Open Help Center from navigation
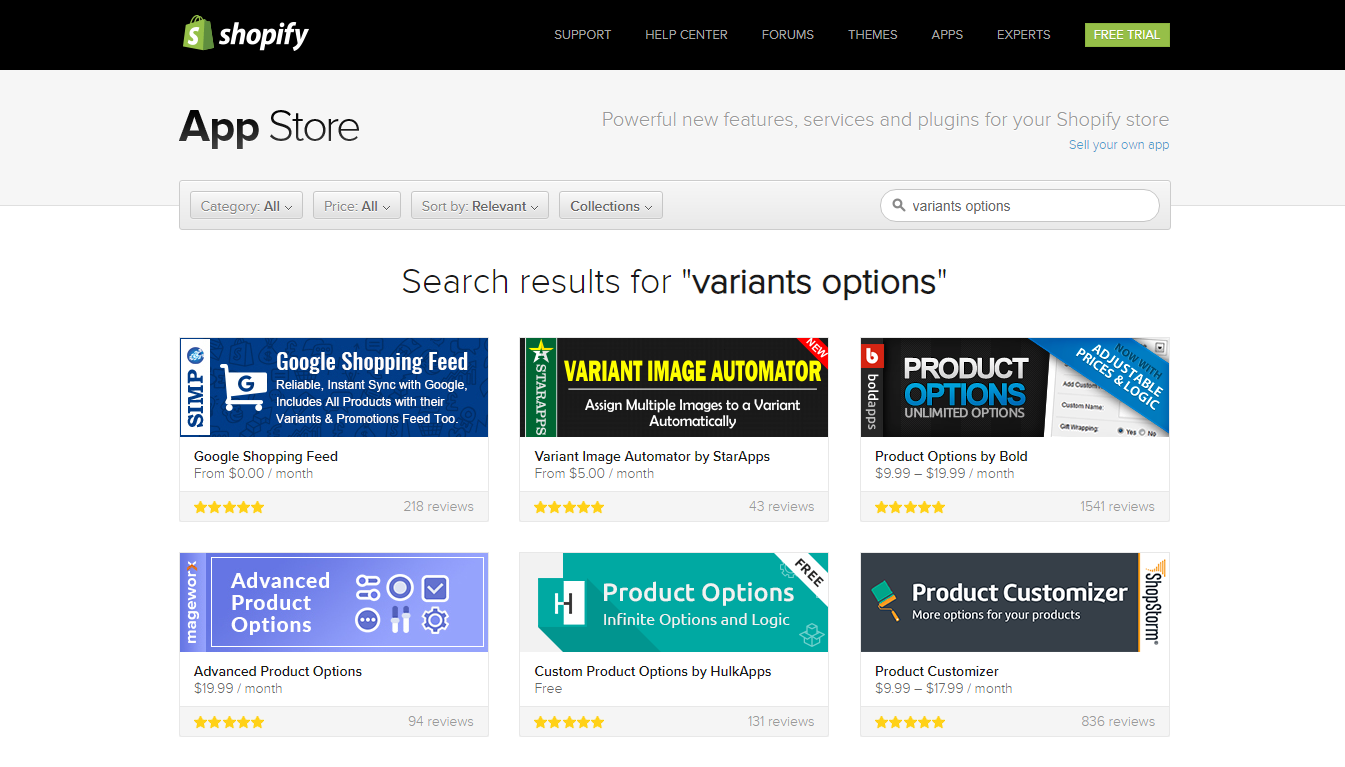This screenshot has height=767, width=1345. pos(686,35)
